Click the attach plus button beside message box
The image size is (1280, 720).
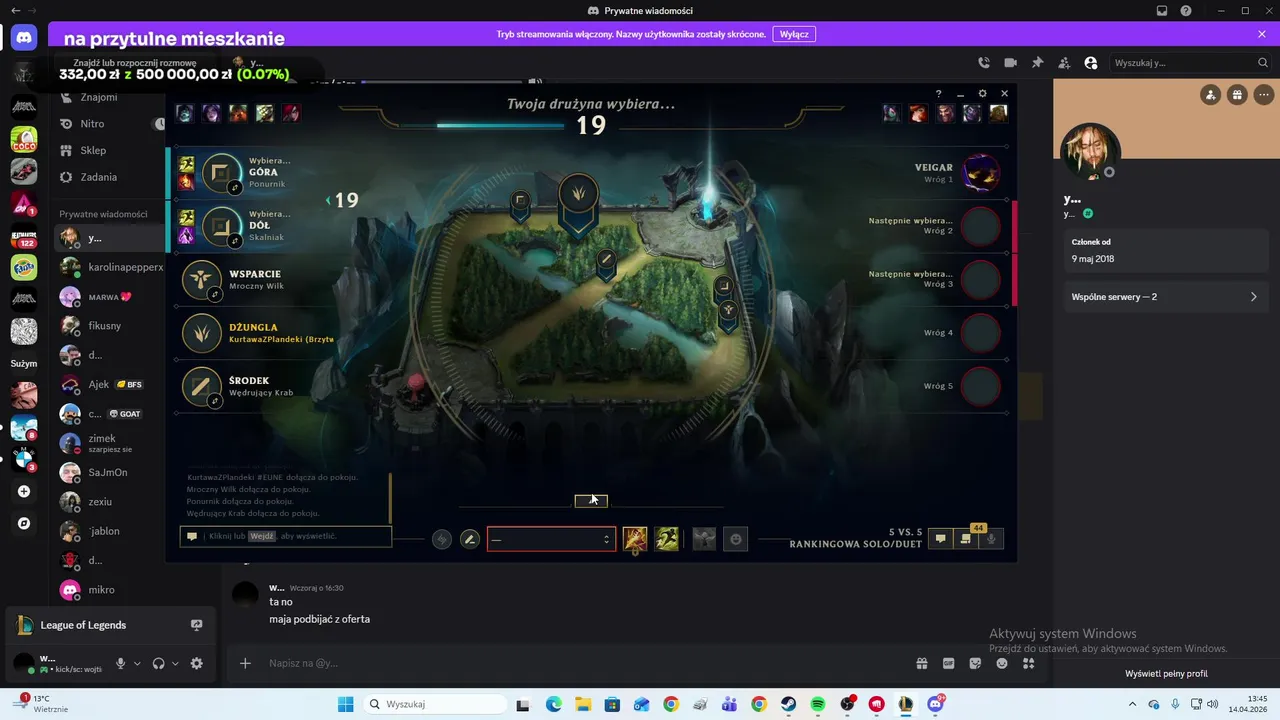tap(245, 663)
